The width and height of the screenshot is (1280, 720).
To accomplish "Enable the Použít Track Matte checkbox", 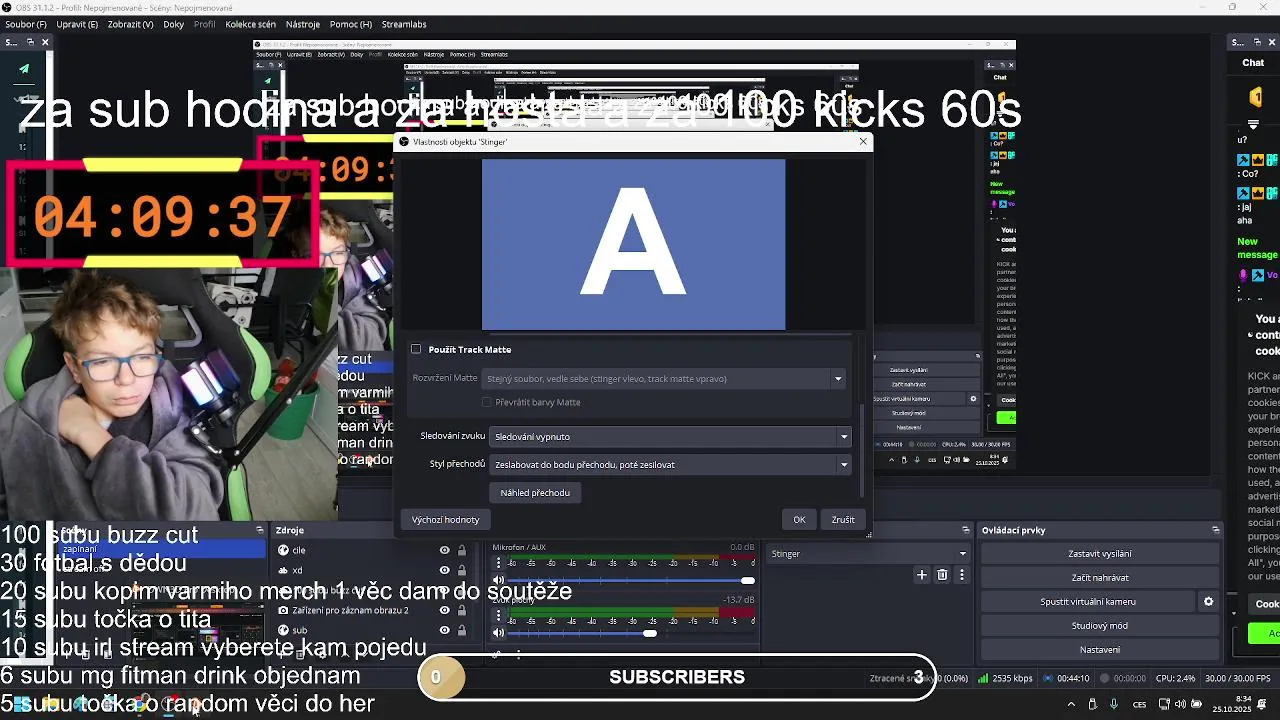I will pos(416,349).
